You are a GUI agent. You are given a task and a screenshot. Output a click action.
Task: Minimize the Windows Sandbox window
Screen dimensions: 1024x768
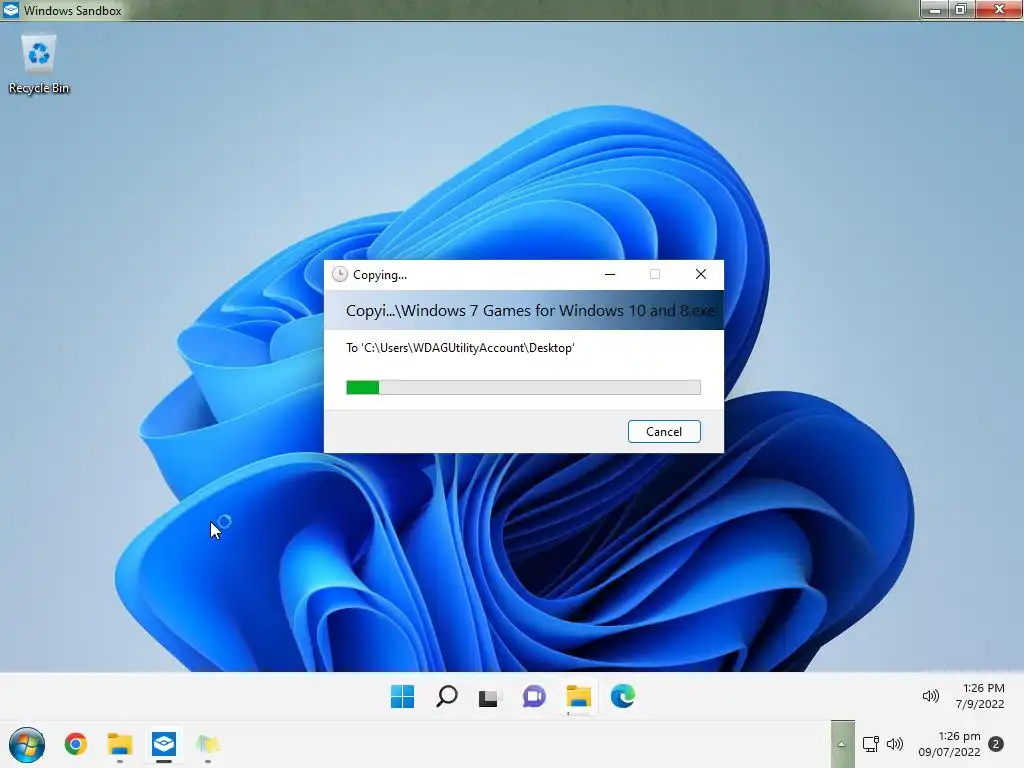click(x=935, y=9)
